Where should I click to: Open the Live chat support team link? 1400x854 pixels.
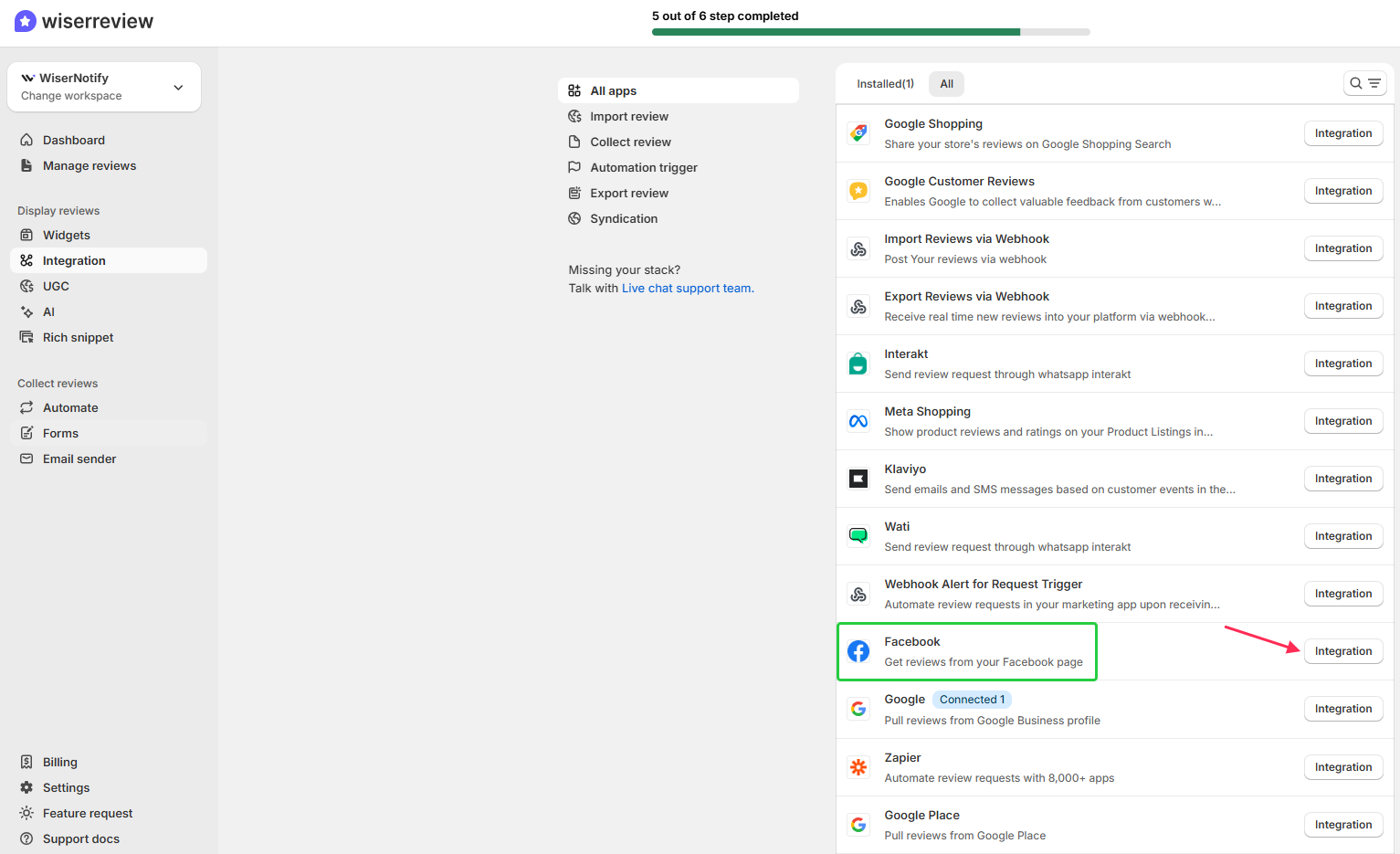coord(687,288)
